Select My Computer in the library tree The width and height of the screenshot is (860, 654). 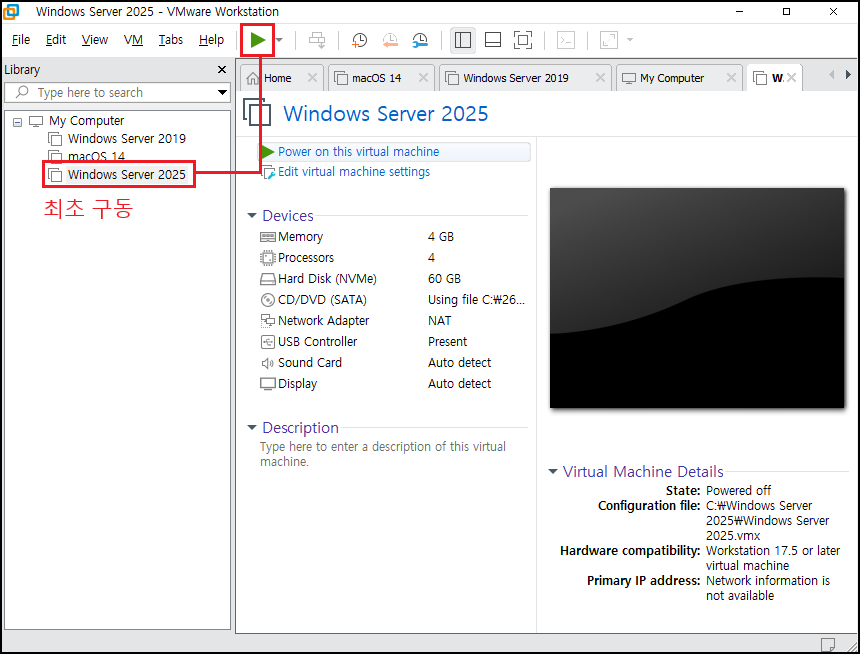87,121
